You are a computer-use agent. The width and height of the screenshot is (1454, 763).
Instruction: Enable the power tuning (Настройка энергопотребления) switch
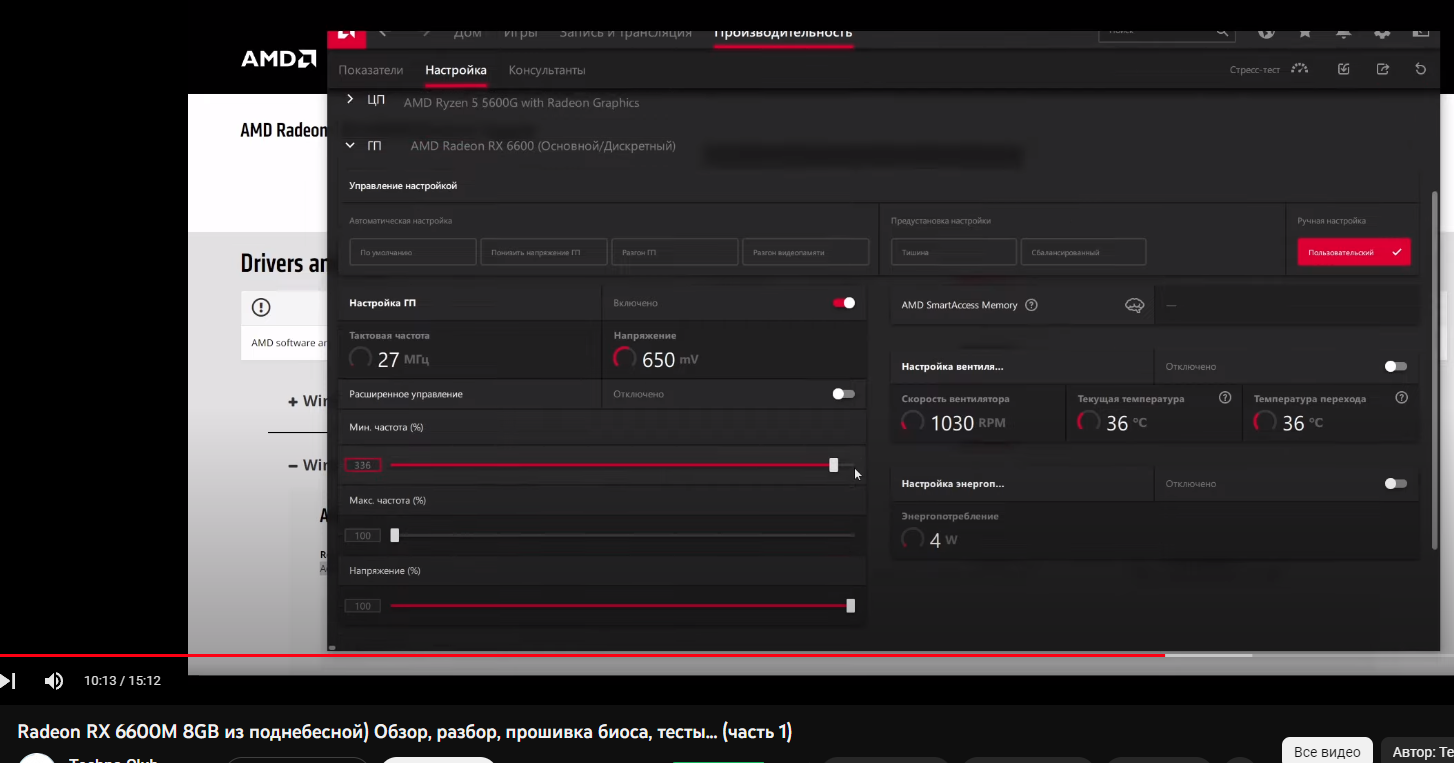(1396, 483)
